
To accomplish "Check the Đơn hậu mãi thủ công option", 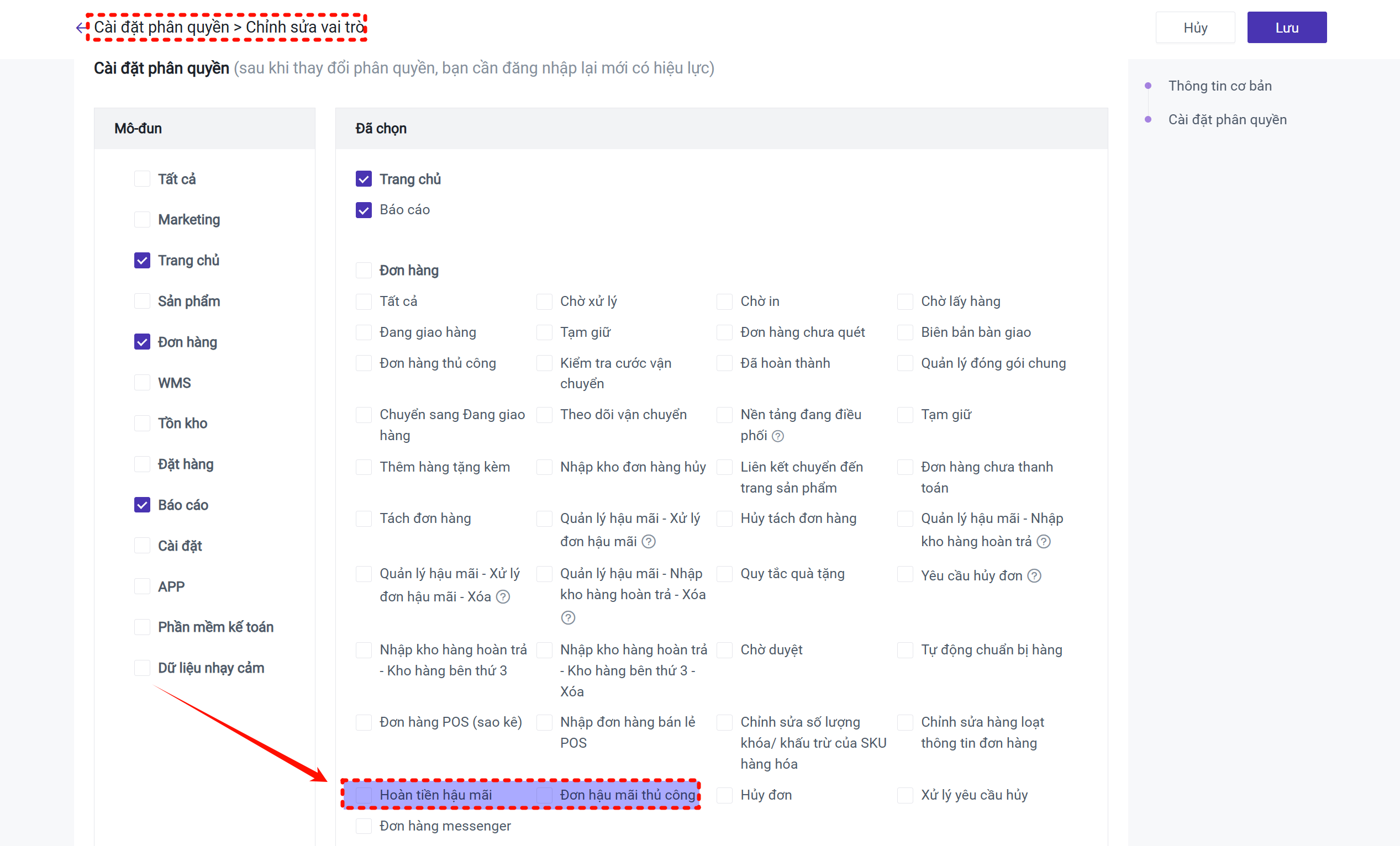I will [x=544, y=795].
